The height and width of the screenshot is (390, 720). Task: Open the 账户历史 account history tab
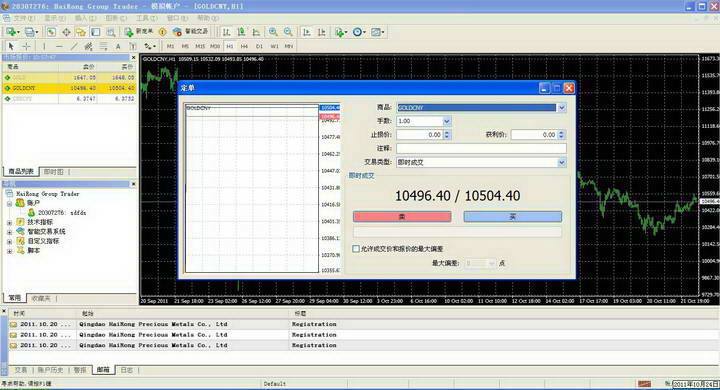click(51, 370)
